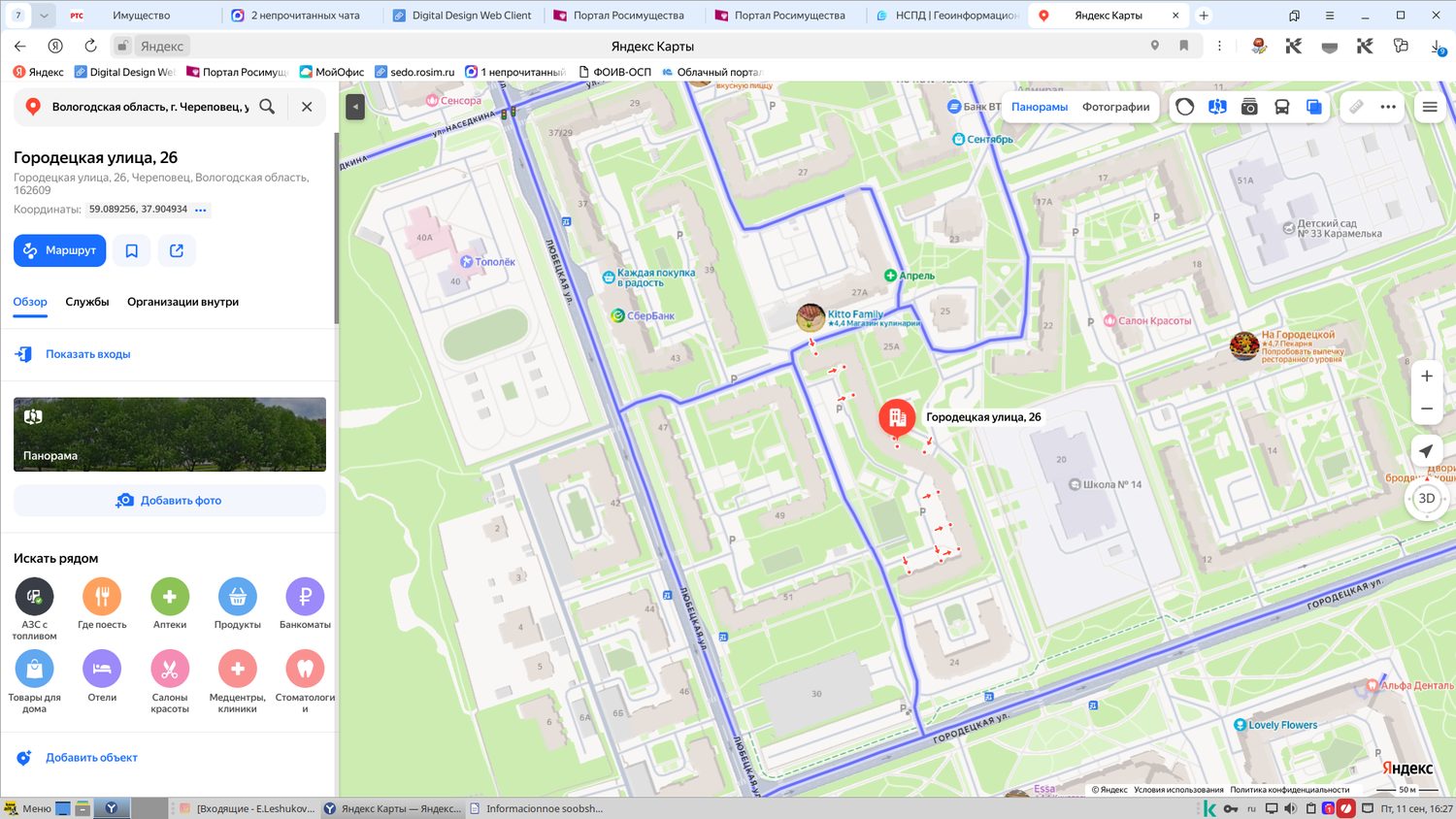This screenshot has height=819, width=1456.
Task: Open the Организации внутри tab
Action: pyautogui.click(x=182, y=302)
